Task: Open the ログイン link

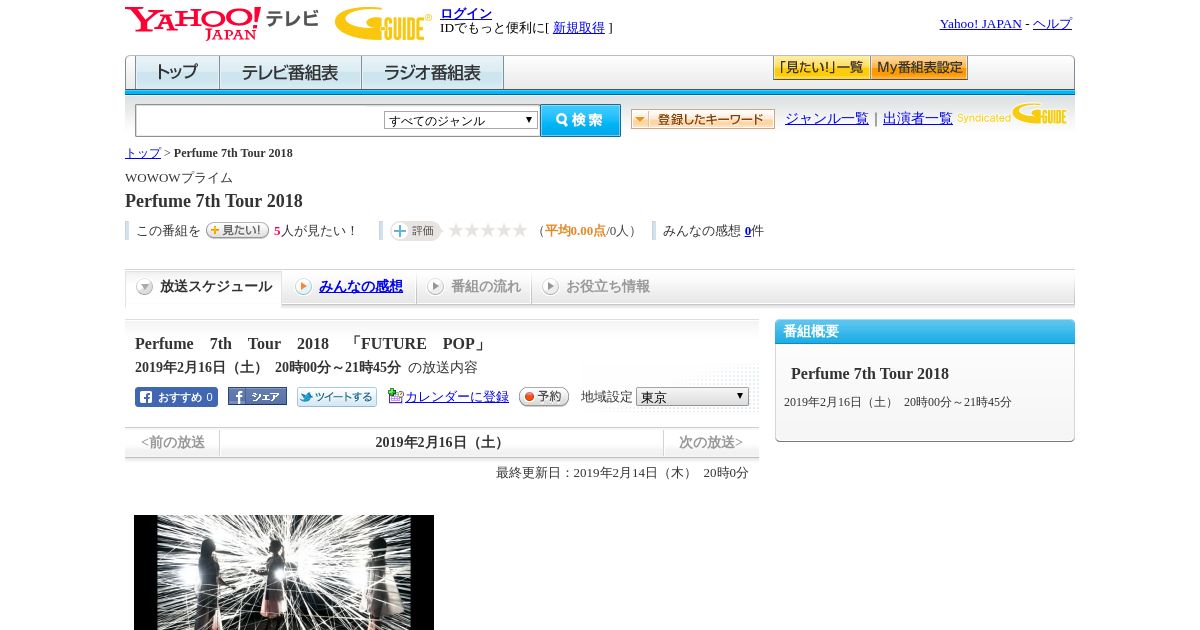Action: (x=466, y=13)
